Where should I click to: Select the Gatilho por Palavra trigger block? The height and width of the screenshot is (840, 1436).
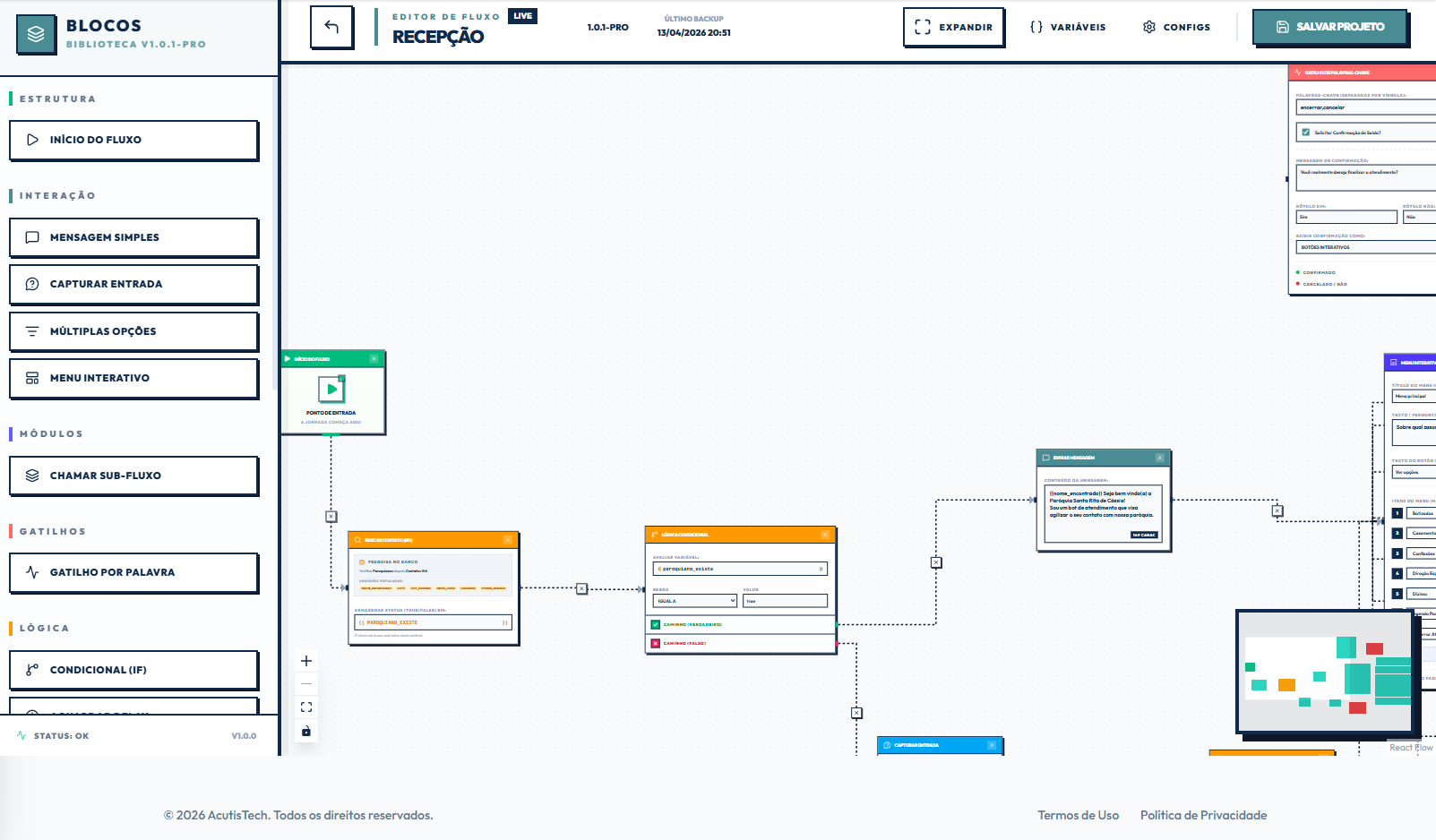pyautogui.click(x=133, y=572)
